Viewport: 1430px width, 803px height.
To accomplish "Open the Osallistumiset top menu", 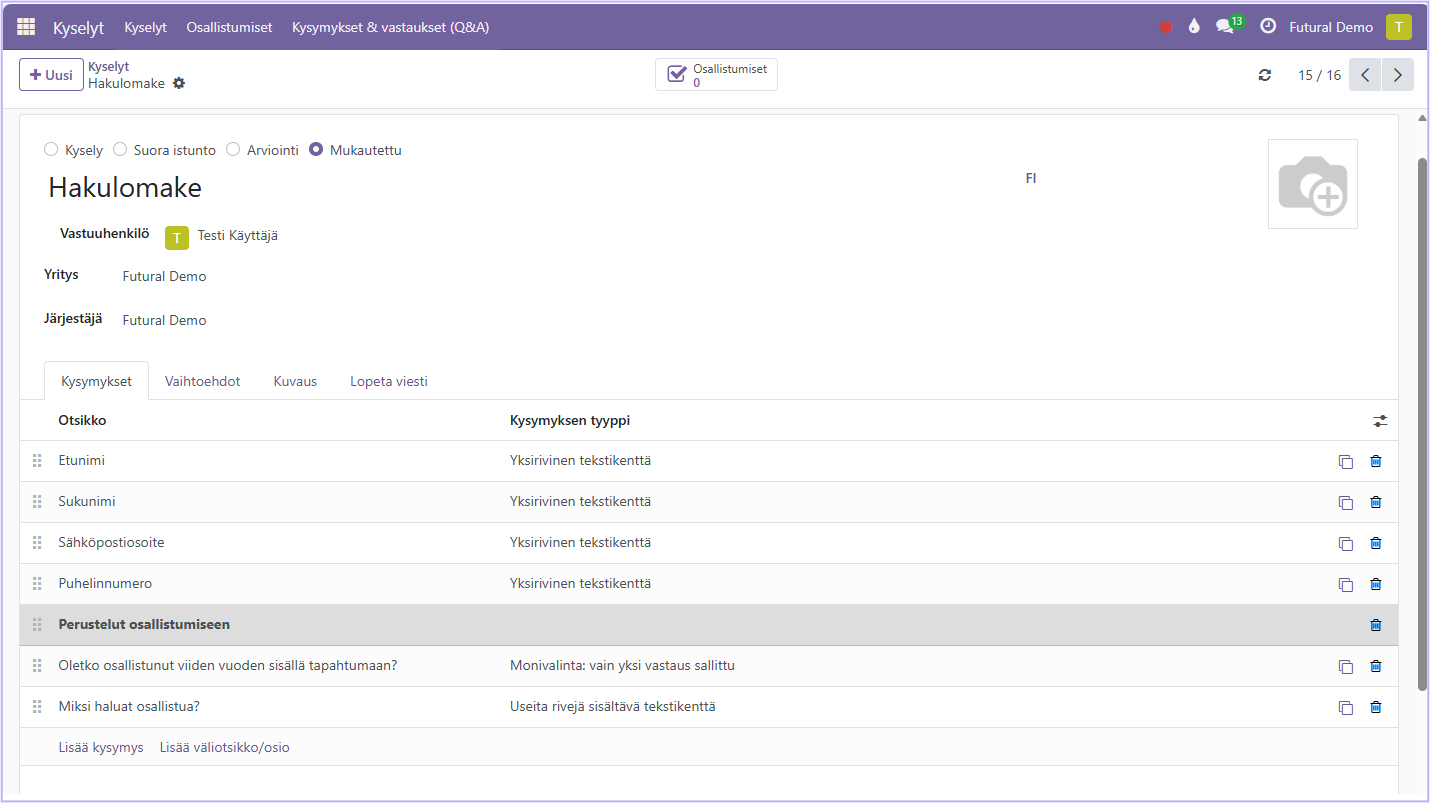I will (229, 27).
